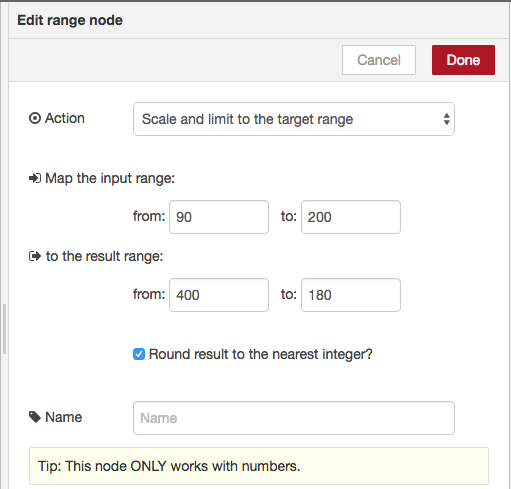Click the result range to field showing 180
Image resolution: width=511 pixels, height=489 pixels.
pos(351,295)
